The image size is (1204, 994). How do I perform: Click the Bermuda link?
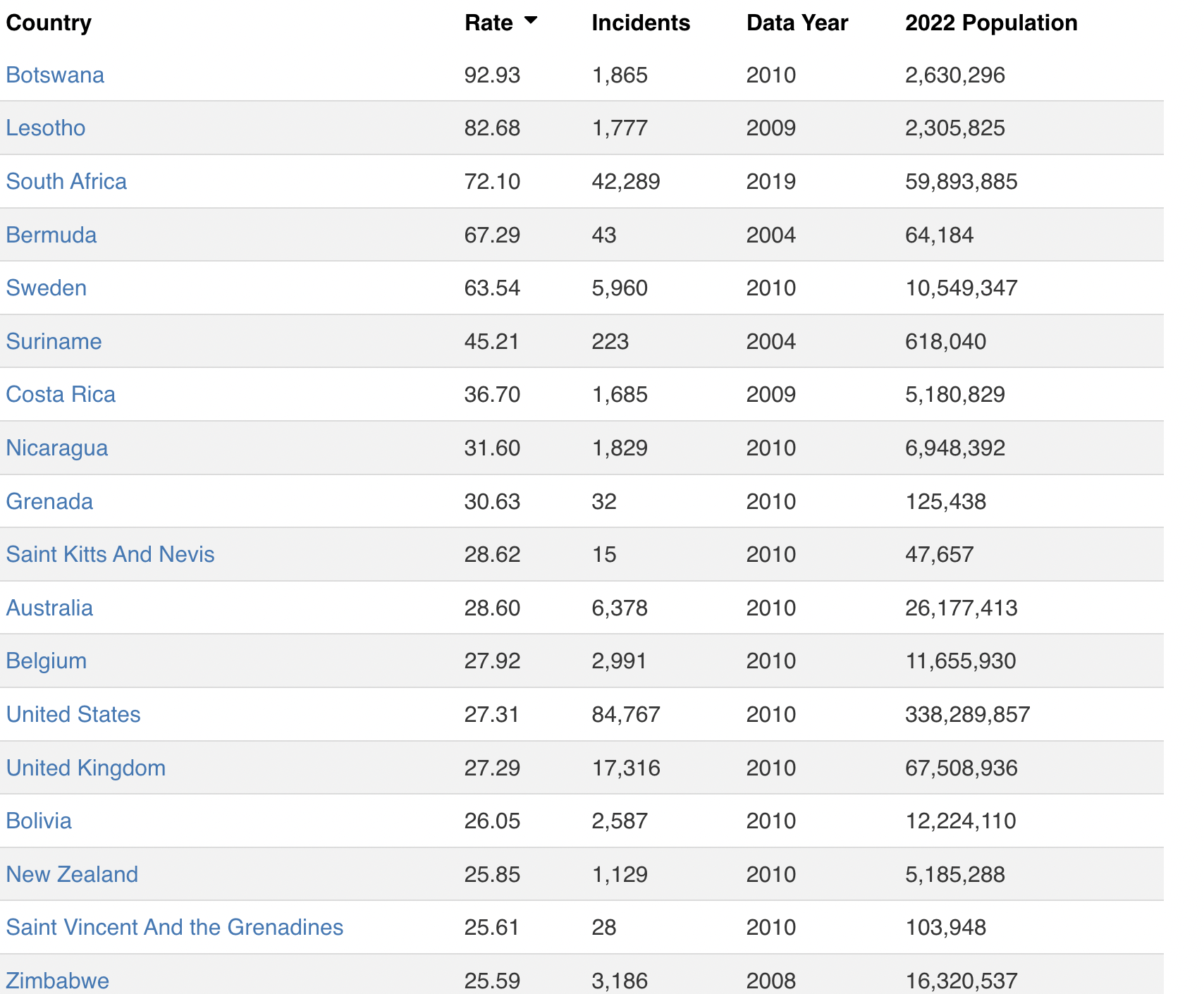point(51,235)
